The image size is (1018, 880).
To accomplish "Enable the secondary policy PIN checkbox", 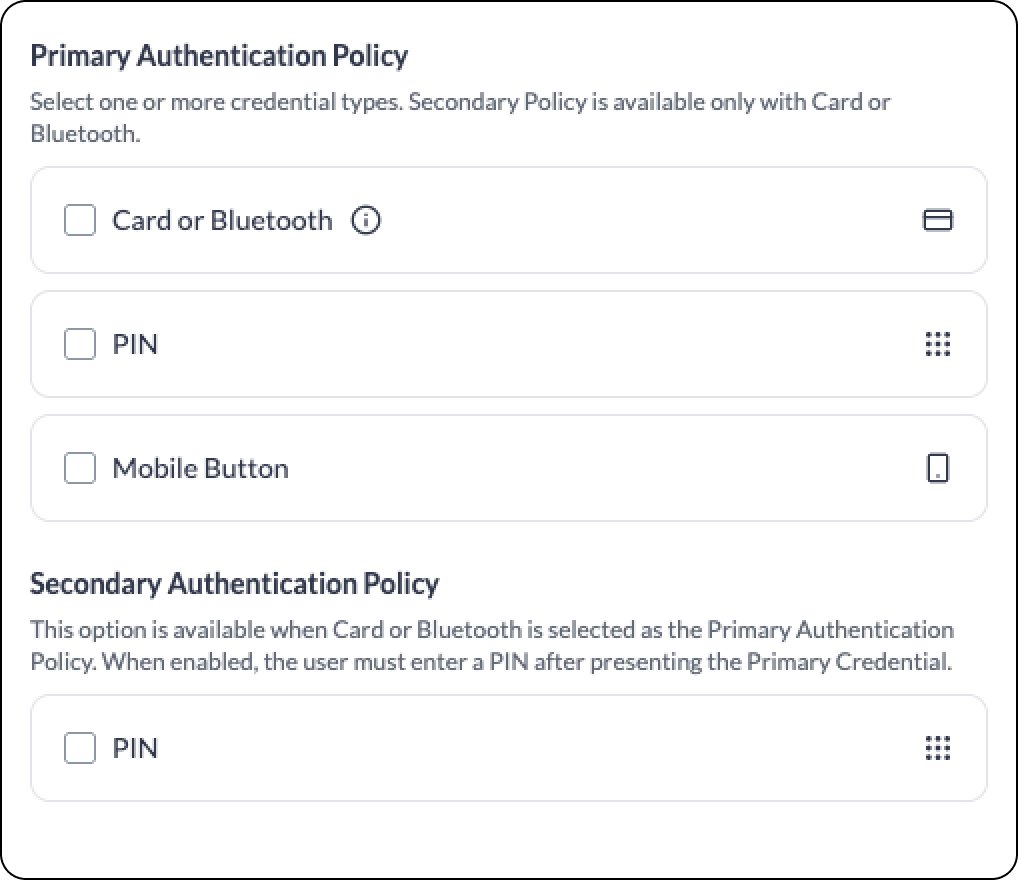I will (x=80, y=748).
